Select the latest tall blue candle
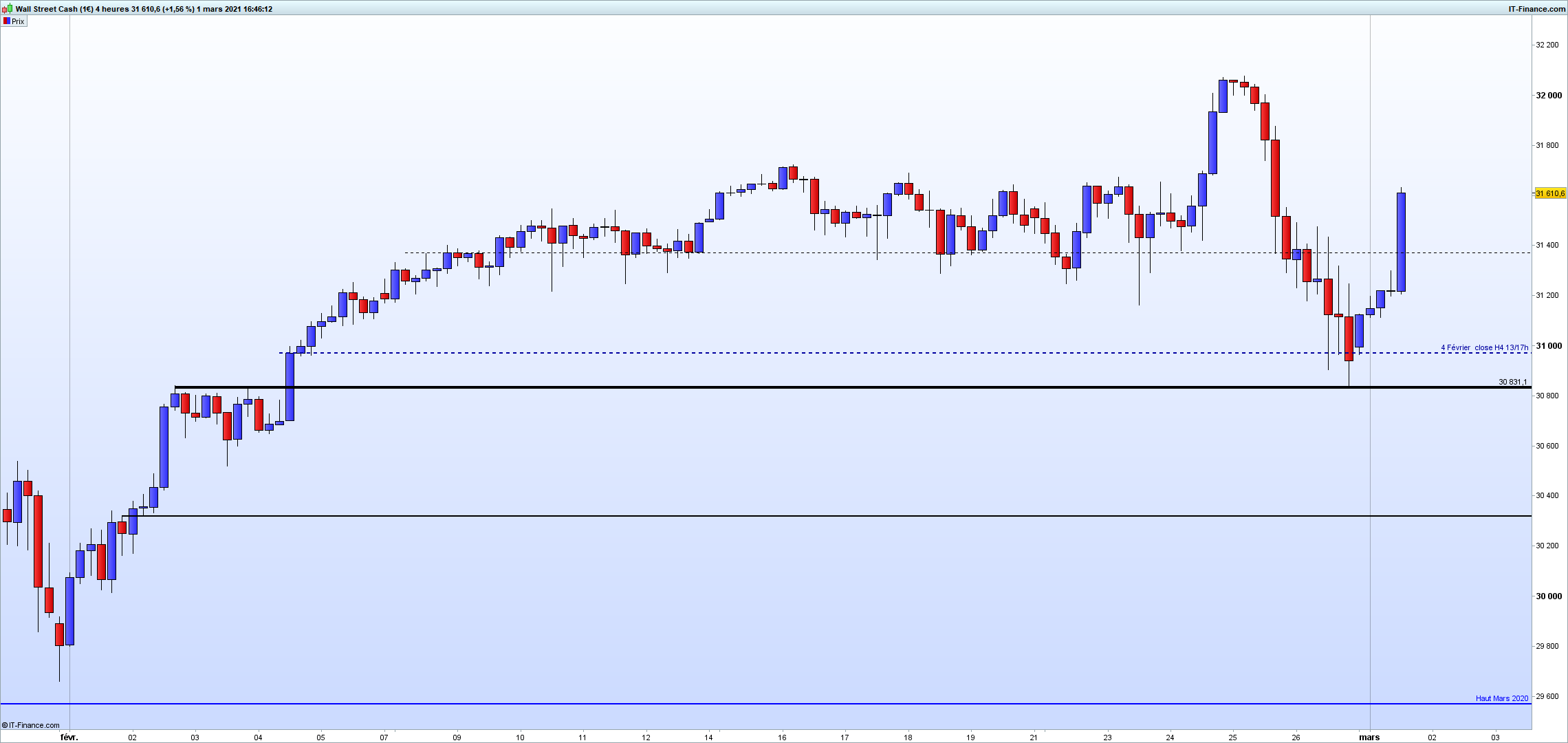The height and width of the screenshot is (743, 1568). coord(1401,241)
